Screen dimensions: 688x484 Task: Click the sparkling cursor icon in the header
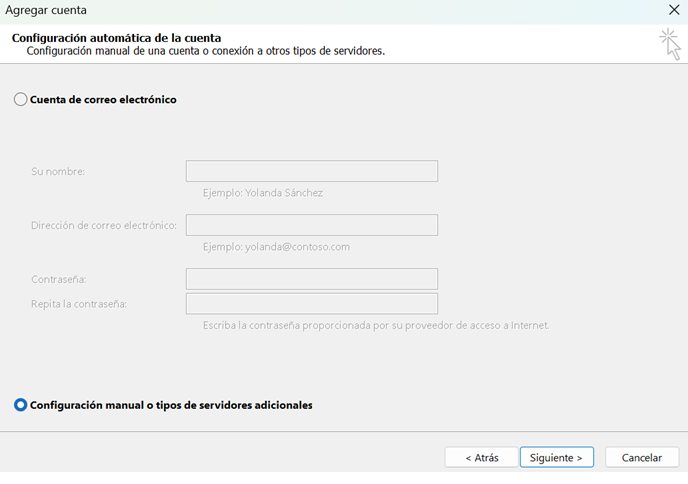(669, 44)
